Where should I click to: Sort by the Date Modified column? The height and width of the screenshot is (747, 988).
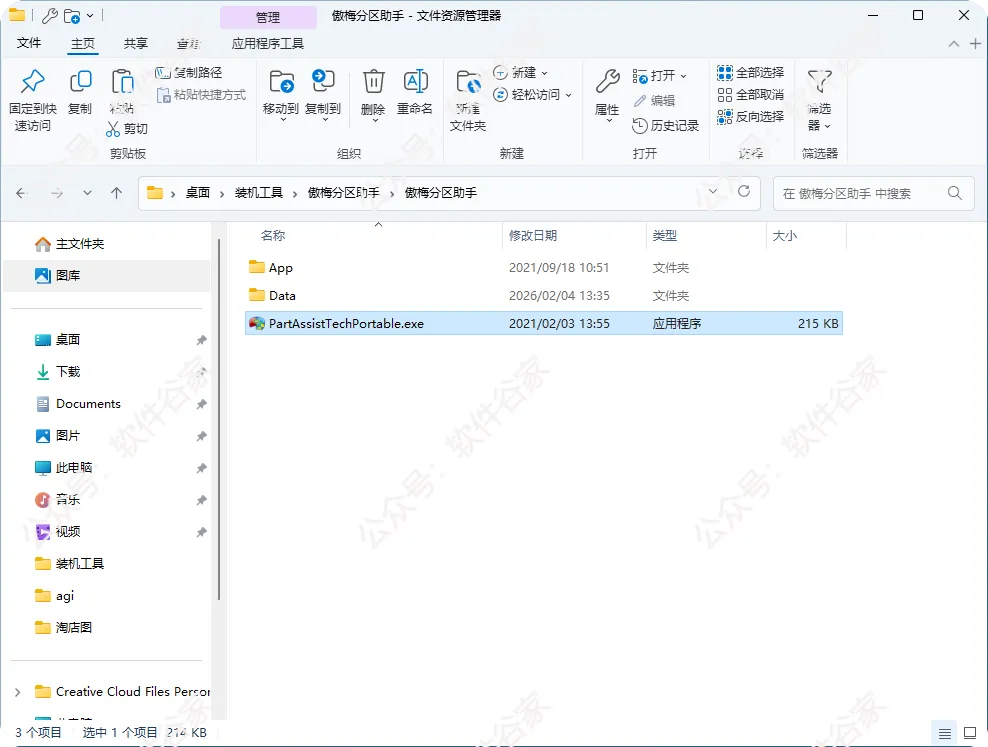pos(532,236)
